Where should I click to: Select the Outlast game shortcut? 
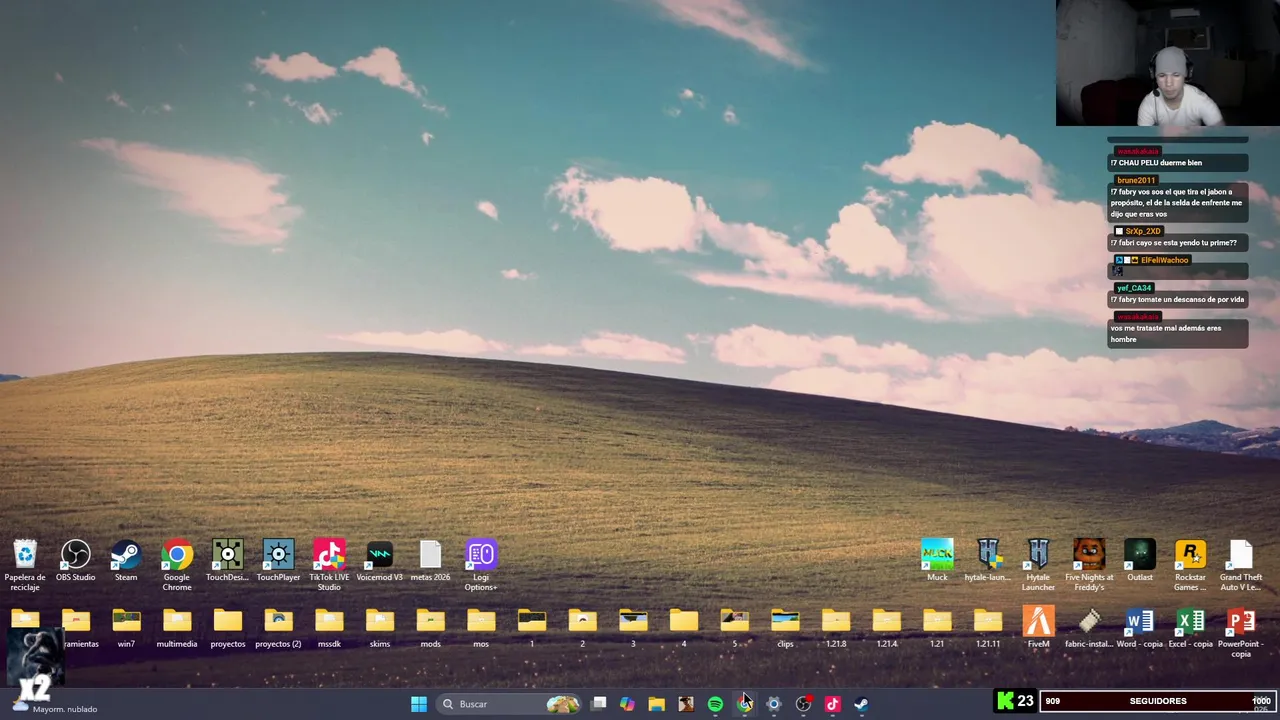click(x=1140, y=561)
